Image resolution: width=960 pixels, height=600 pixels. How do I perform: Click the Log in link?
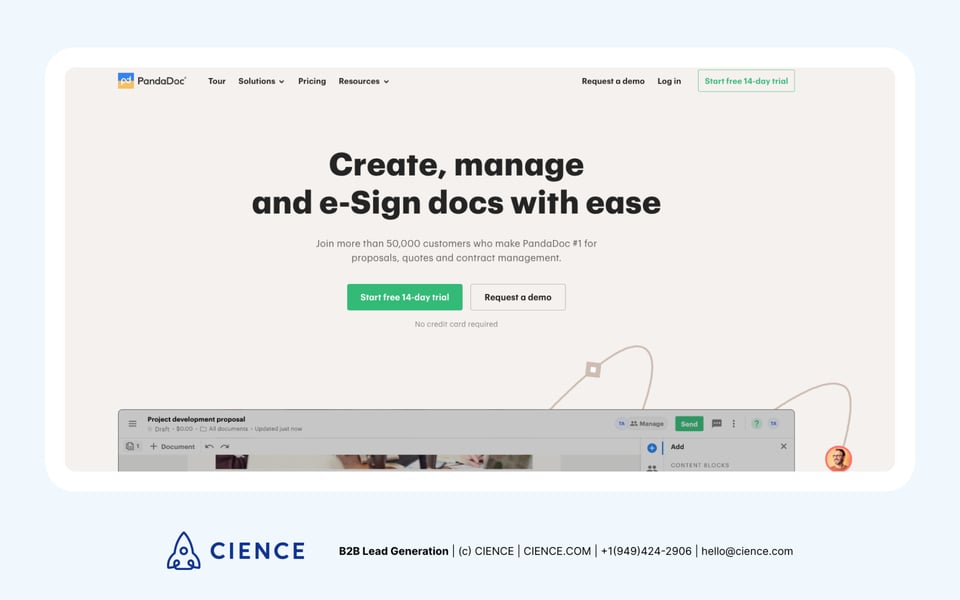coord(669,81)
